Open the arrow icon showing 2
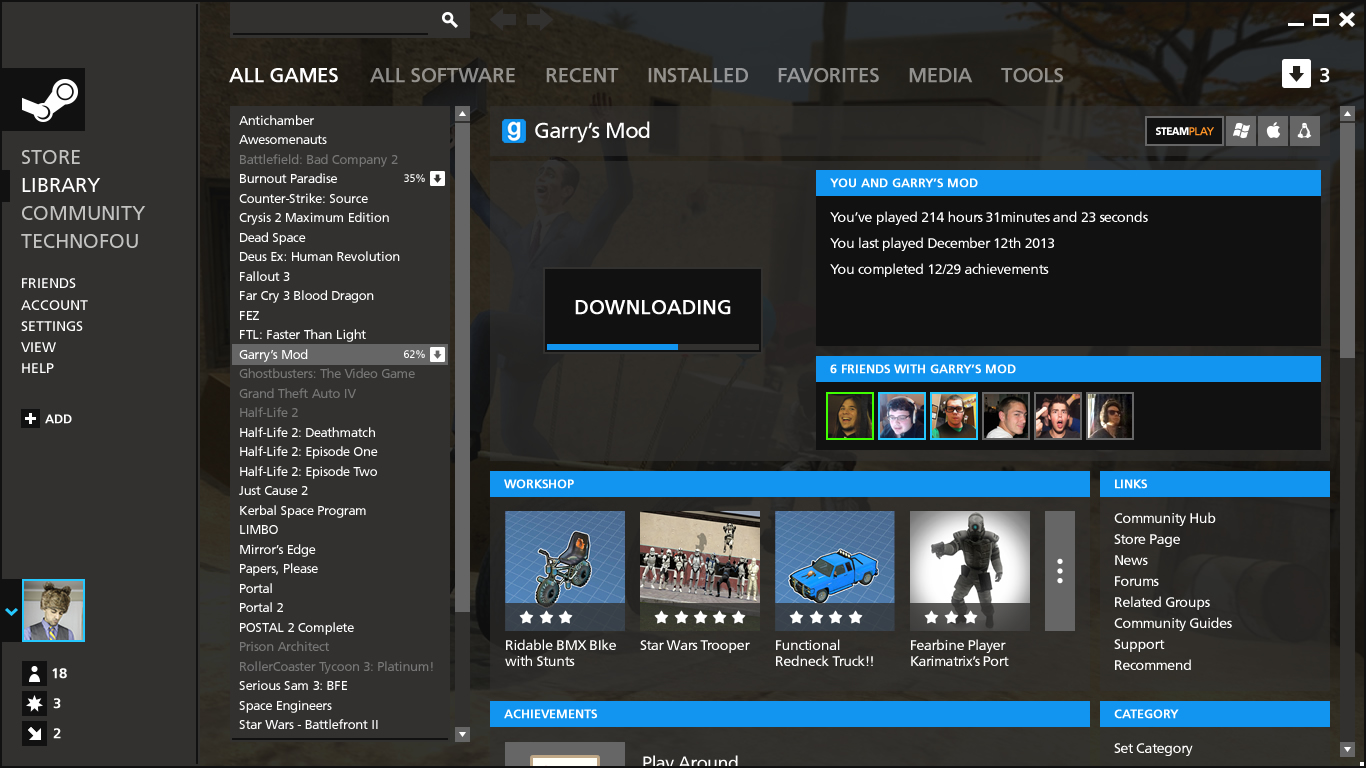Image resolution: width=1366 pixels, height=768 pixels. tap(34, 733)
